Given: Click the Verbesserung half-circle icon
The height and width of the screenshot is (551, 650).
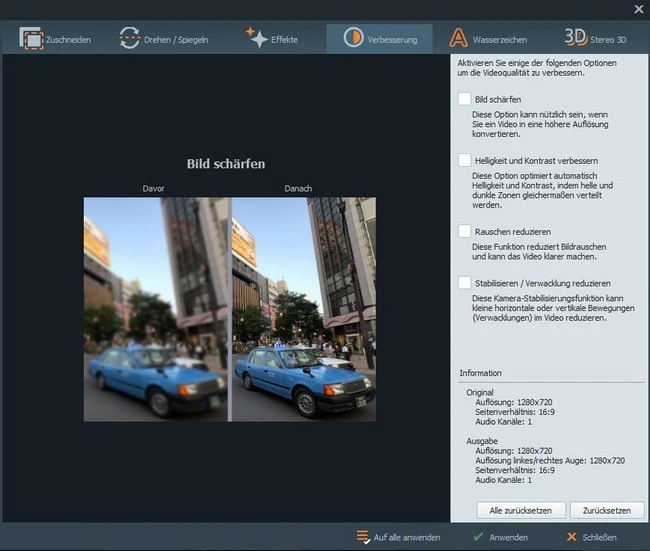Looking at the screenshot, I should click(353, 37).
